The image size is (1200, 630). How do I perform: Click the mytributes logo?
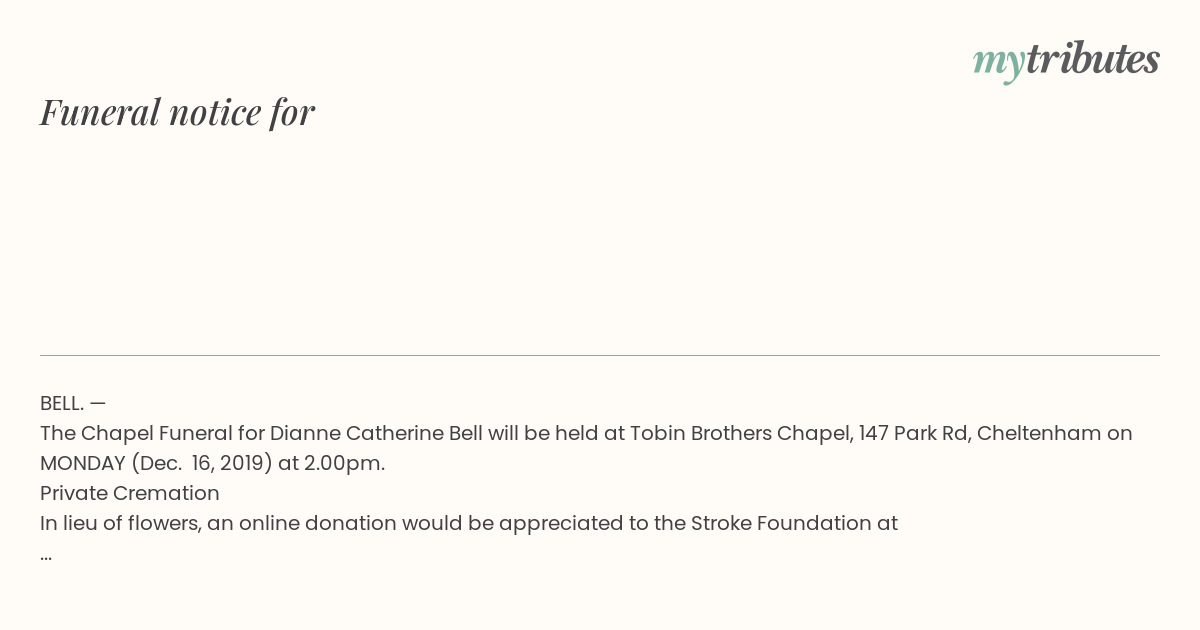pos(1066,61)
